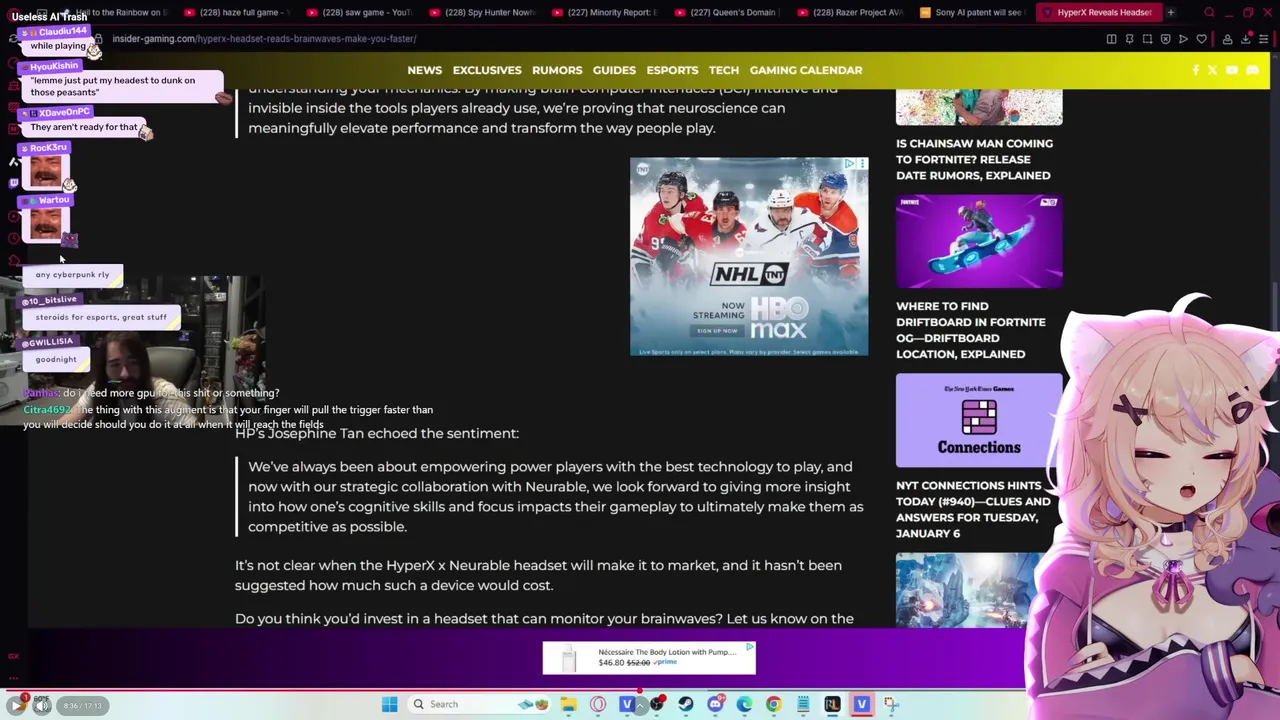Open Insider Gaming's X page icon
This screenshot has height=720, width=1280.
tap(1213, 70)
